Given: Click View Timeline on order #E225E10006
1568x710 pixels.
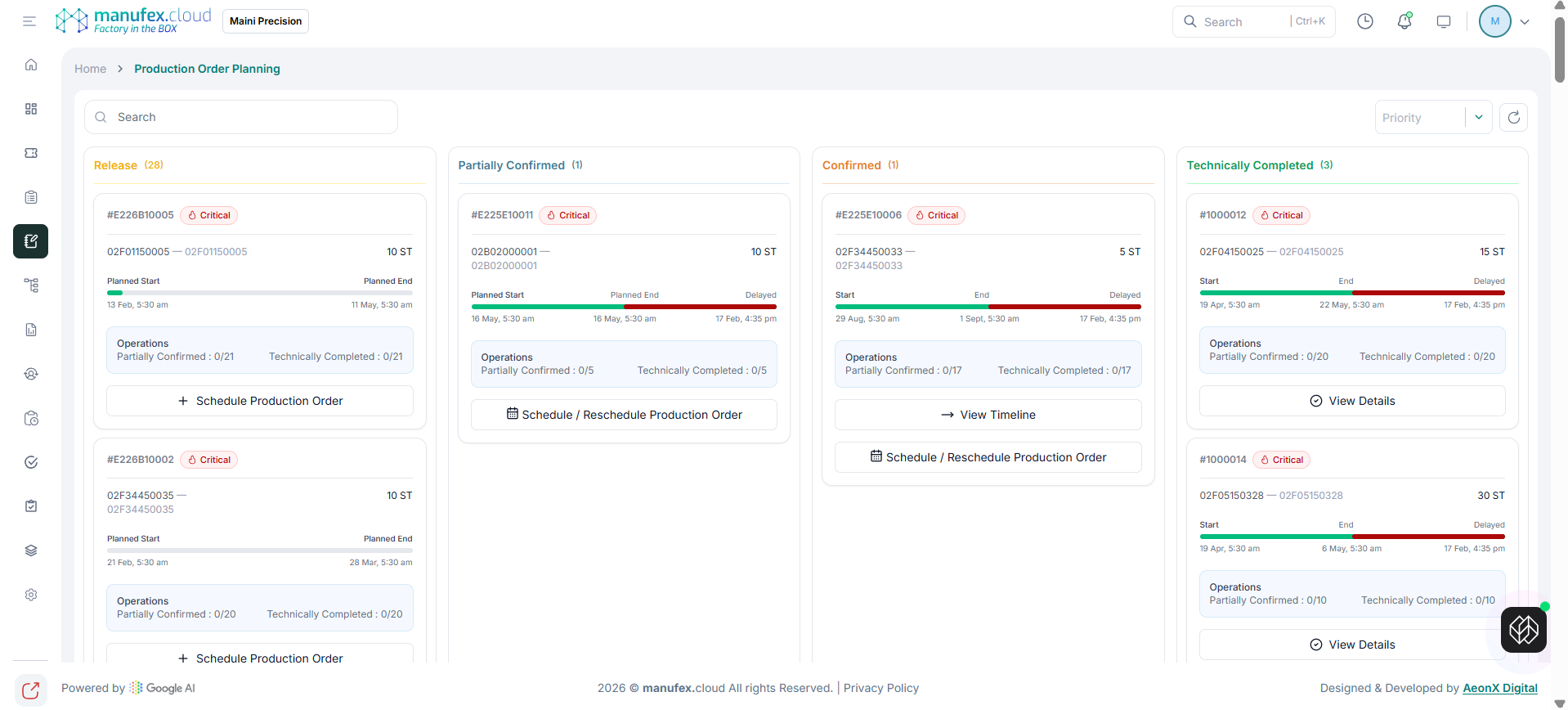Looking at the screenshot, I should click(988, 415).
